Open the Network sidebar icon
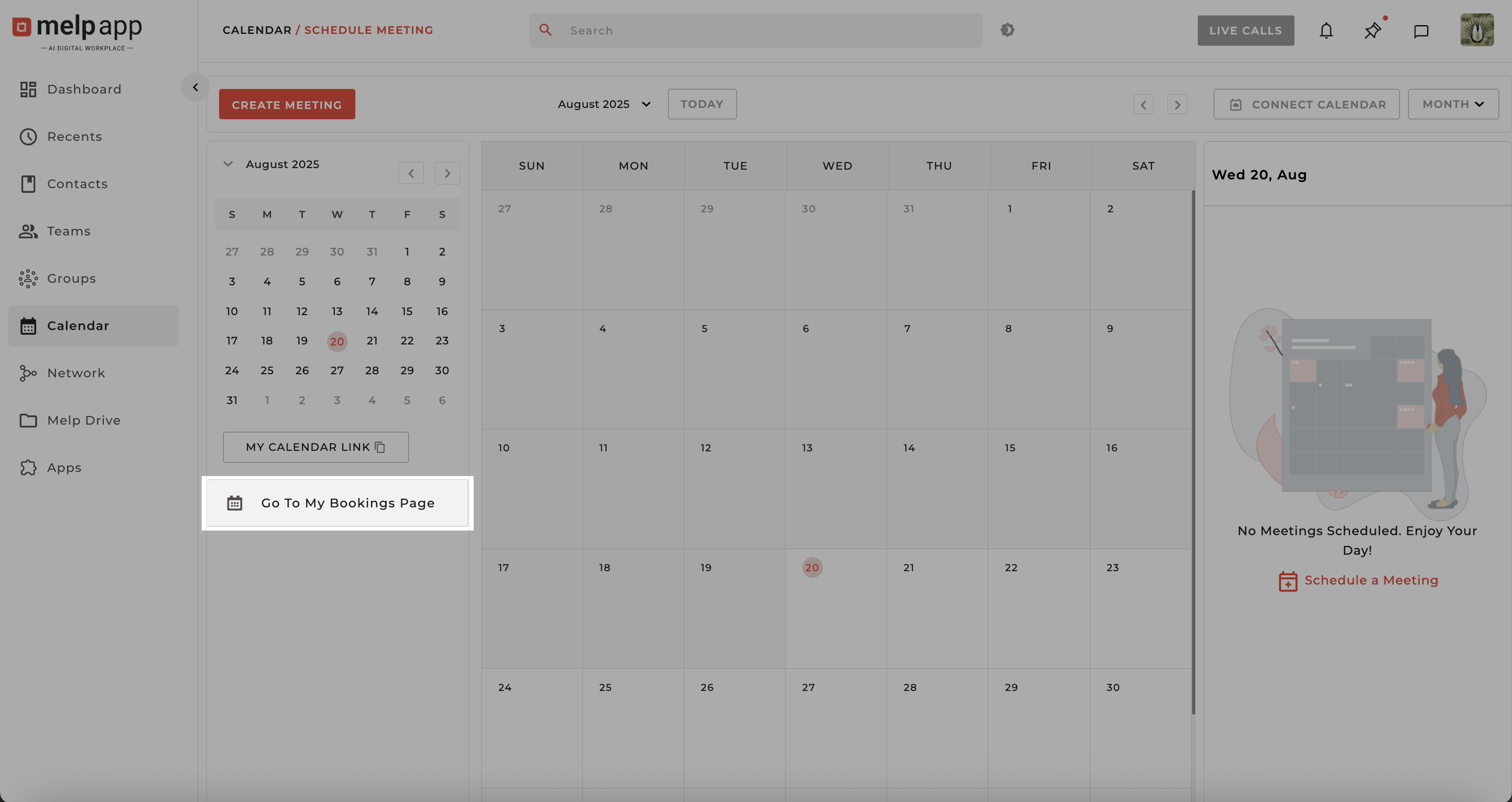This screenshot has height=802, width=1512. point(28,373)
